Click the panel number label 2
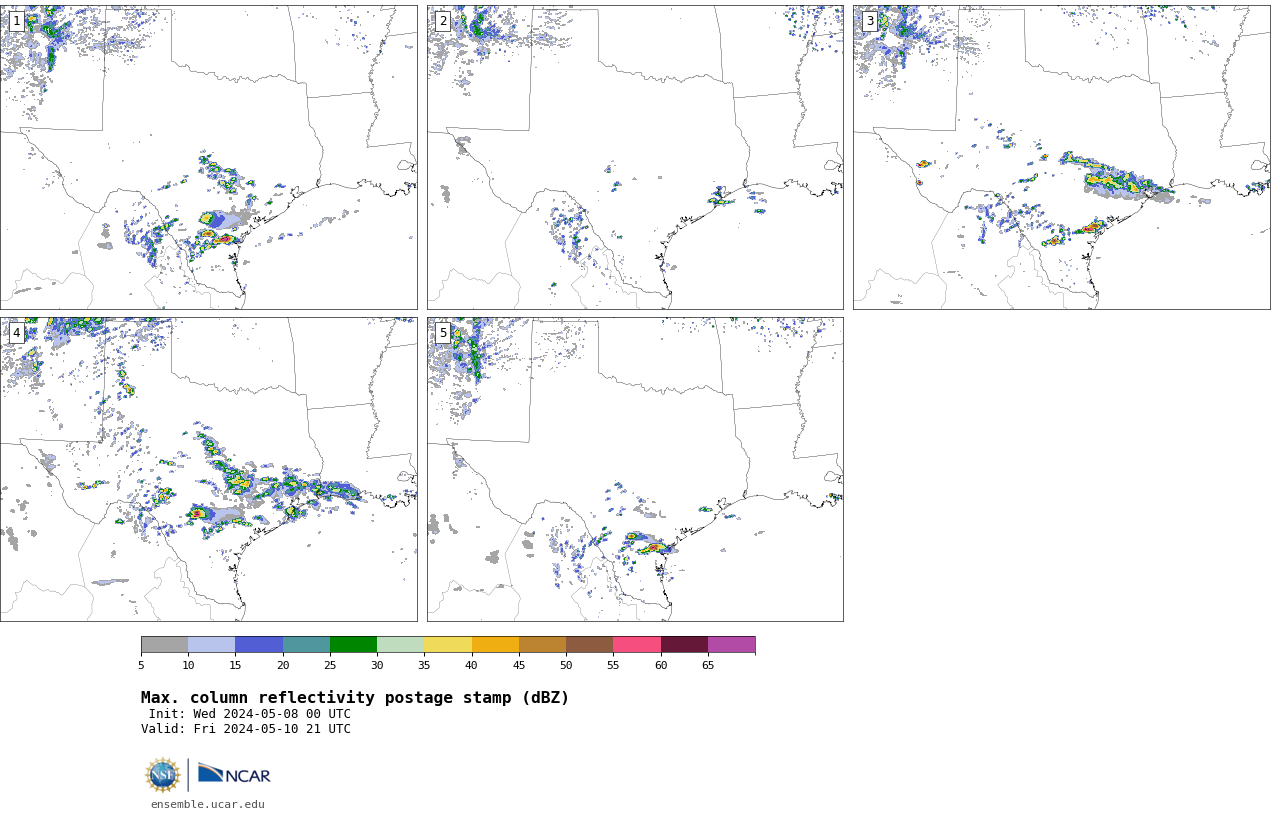The height and width of the screenshot is (815, 1280). 443,21
